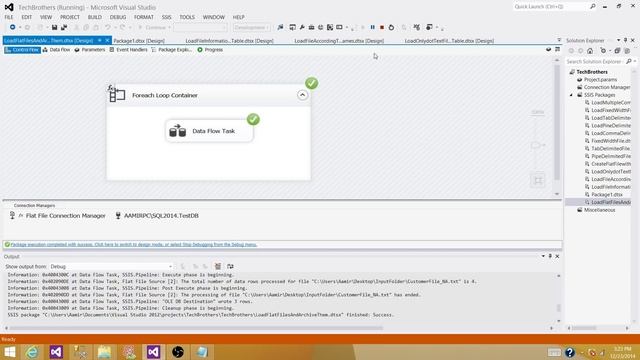Viewport: 640px width, 360px height.
Task: Click the AAMIRPC\SQL2014.TestDB connection icon
Action: coord(118,216)
